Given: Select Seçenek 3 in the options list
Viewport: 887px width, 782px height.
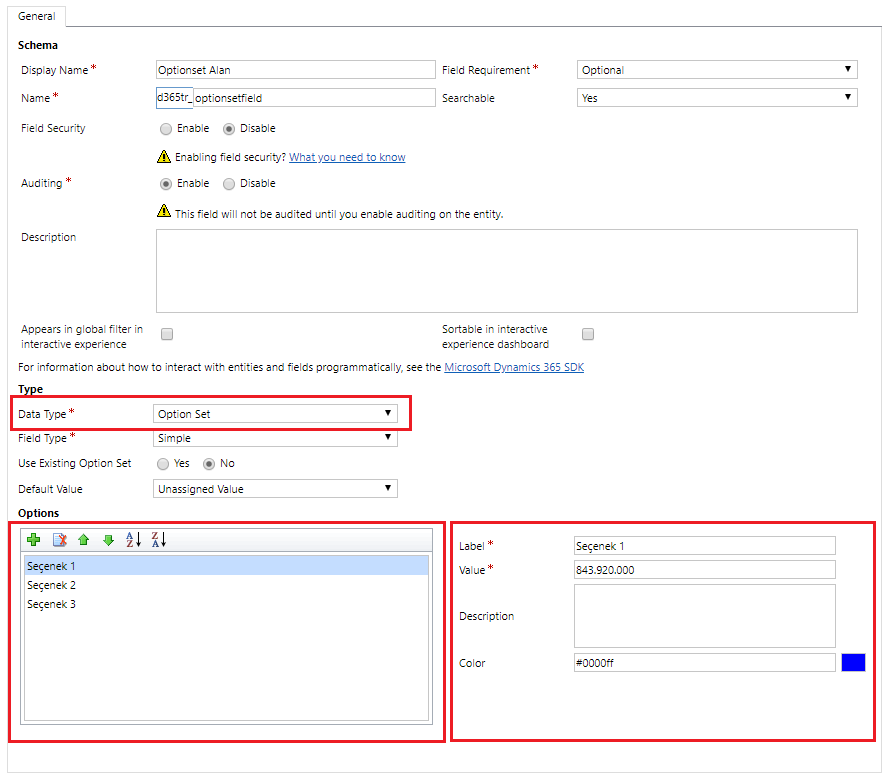Looking at the screenshot, I should coord(51,603).
